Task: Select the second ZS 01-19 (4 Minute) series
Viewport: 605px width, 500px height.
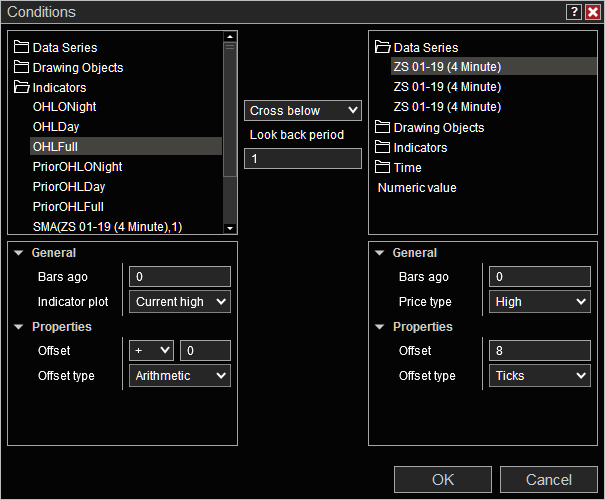Action: (447, 86)
